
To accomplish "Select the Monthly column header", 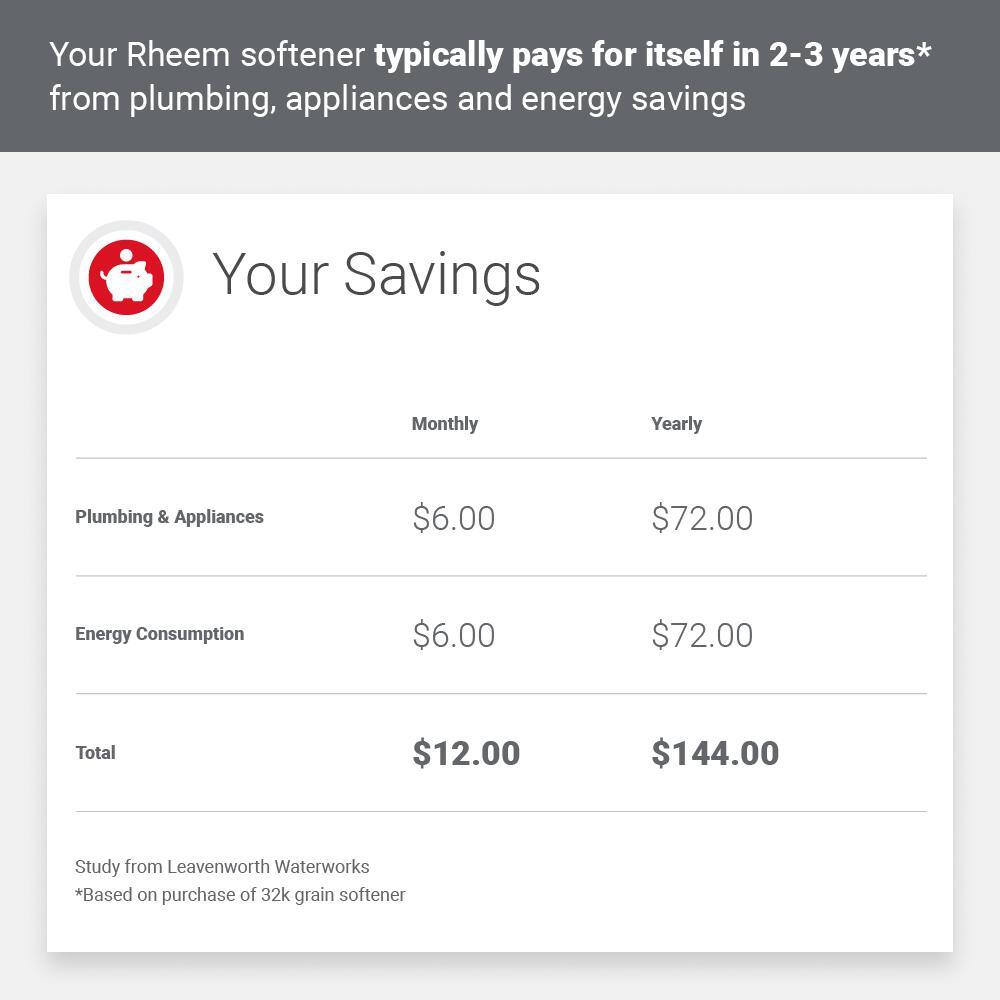I will point(444,424).
